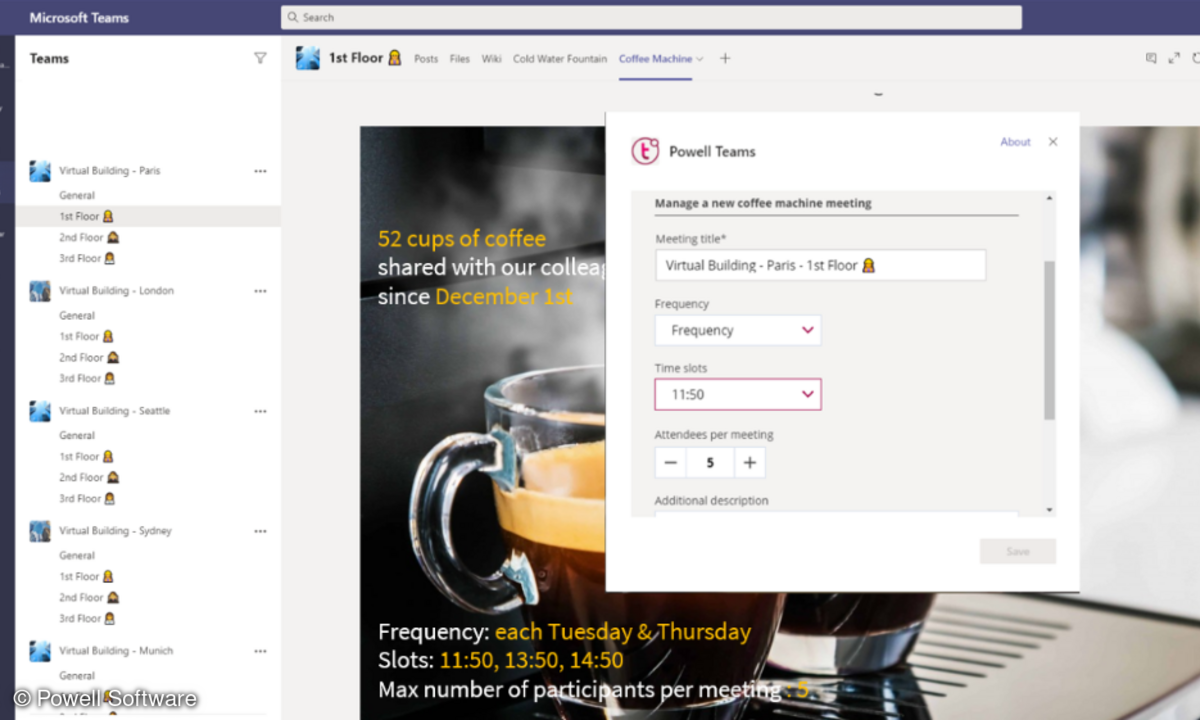
Task: Open more options for Virtual Building - London
Action: click(261, 291)
